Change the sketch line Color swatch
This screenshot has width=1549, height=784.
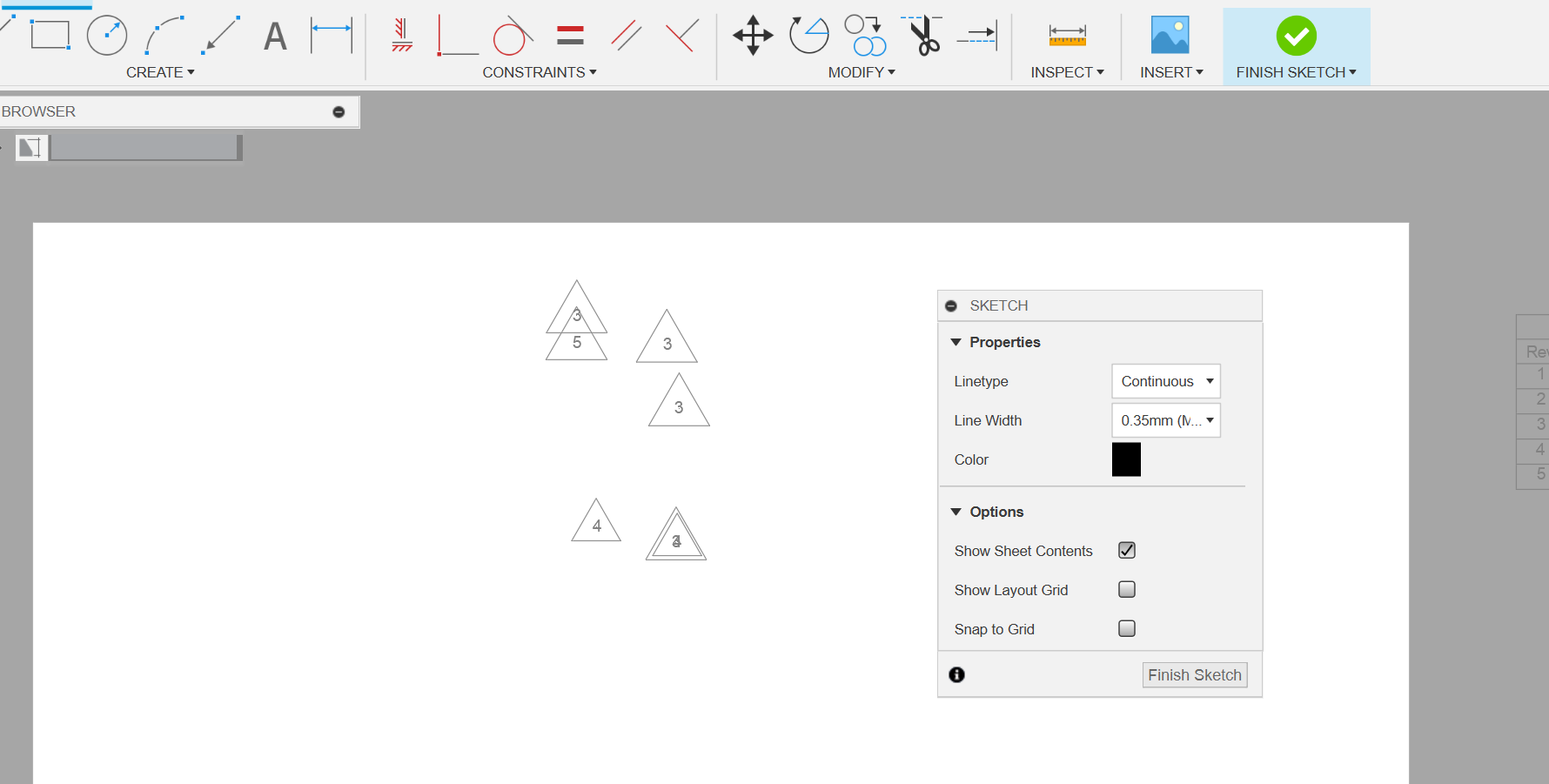1126,459
